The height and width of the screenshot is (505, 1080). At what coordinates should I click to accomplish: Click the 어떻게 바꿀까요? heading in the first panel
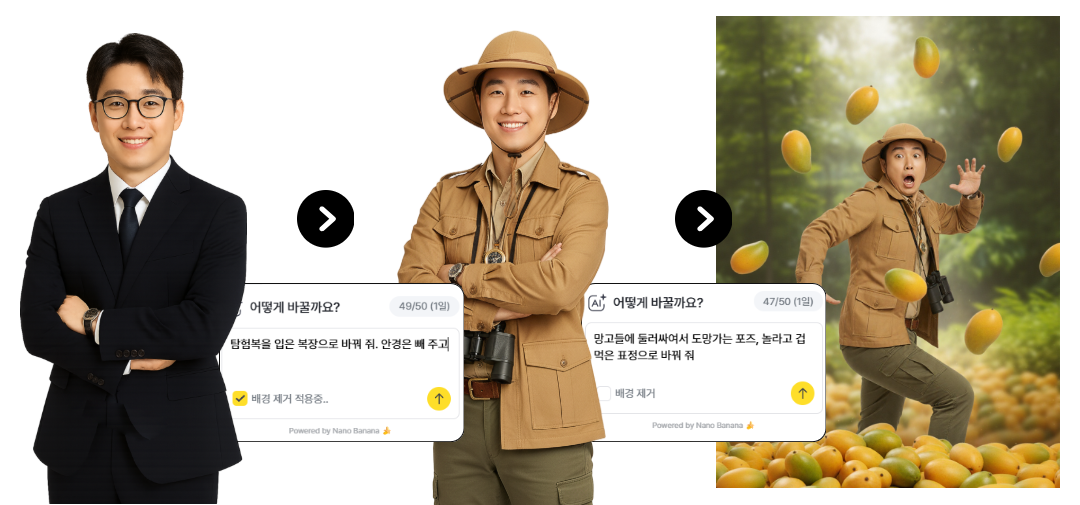(x=295, y=307)
